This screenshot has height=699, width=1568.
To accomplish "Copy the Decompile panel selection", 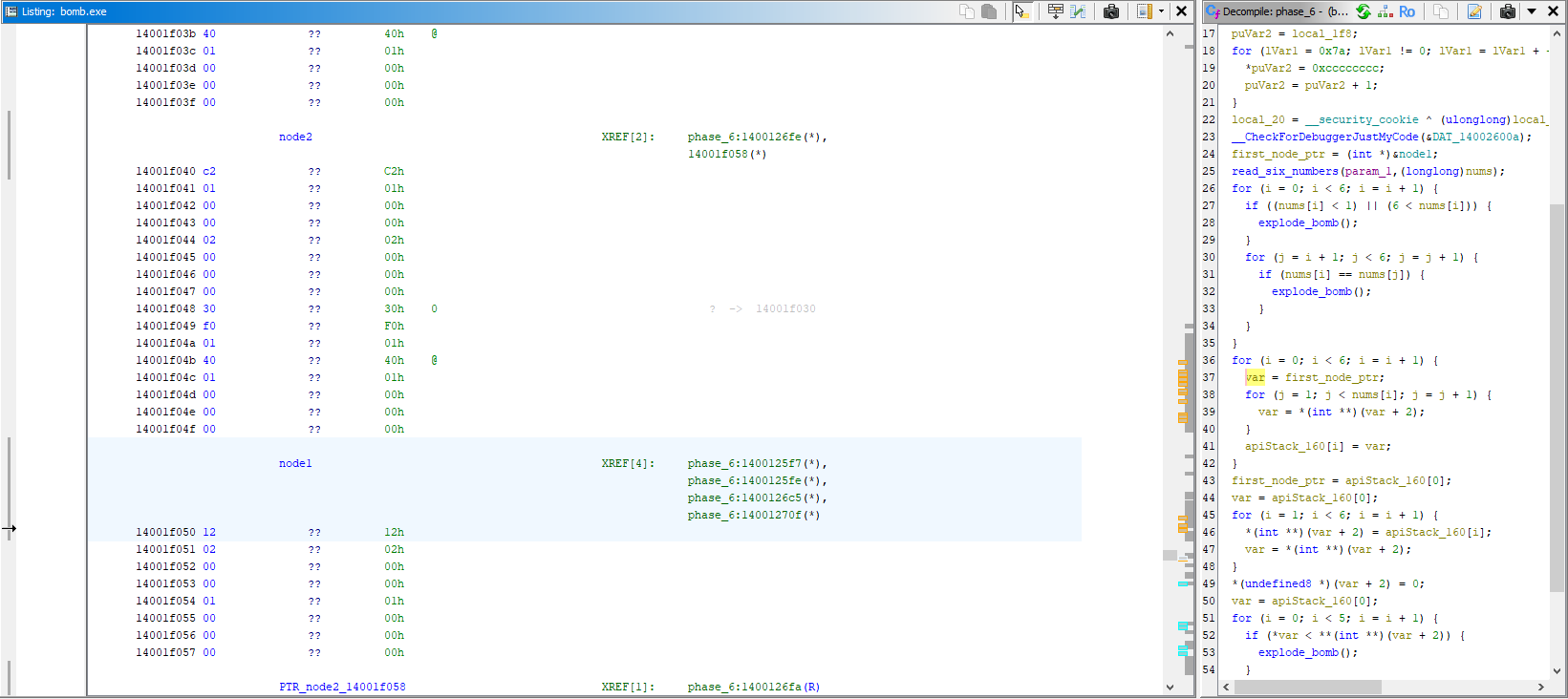I will coord(1441,11).
